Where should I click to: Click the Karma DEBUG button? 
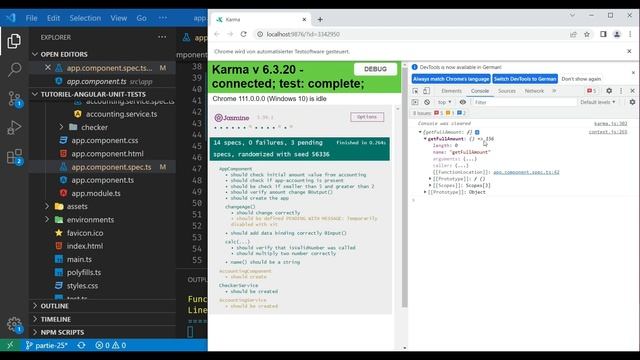pos(375,69)
